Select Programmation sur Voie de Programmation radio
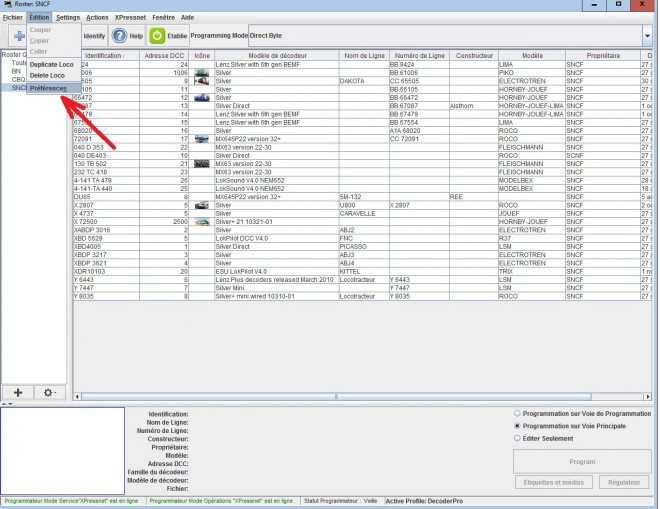Screen dimensions: 660x509 point(517,414)
